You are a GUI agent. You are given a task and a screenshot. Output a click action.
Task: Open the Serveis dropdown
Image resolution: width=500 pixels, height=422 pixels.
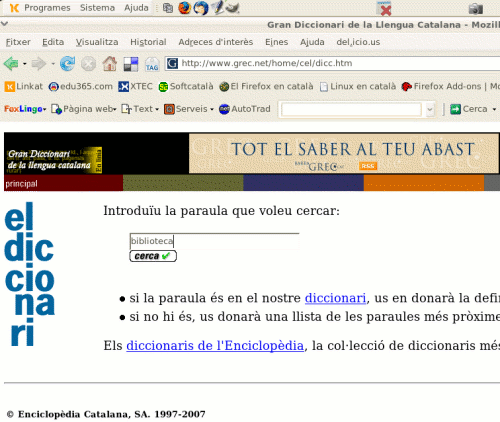click(189, 109)
